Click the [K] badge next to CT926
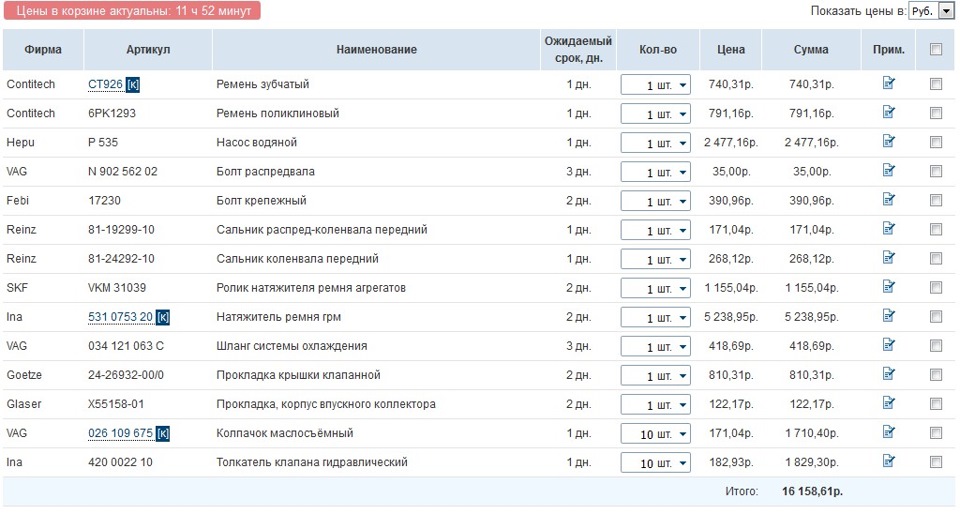Image resolution: width=960 pixels, height=514 pixels. tap(133, 85)
